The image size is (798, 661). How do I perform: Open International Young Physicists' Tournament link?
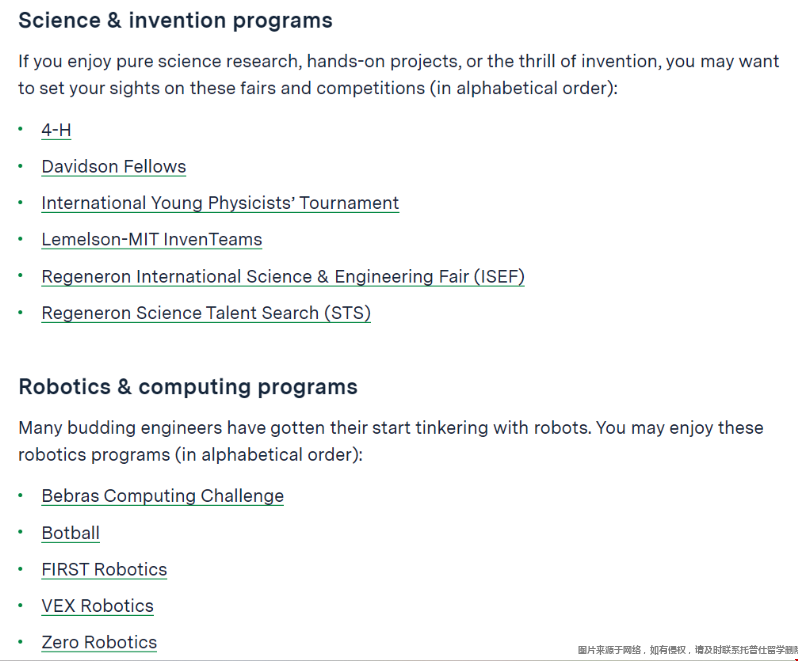pos(220,203)
